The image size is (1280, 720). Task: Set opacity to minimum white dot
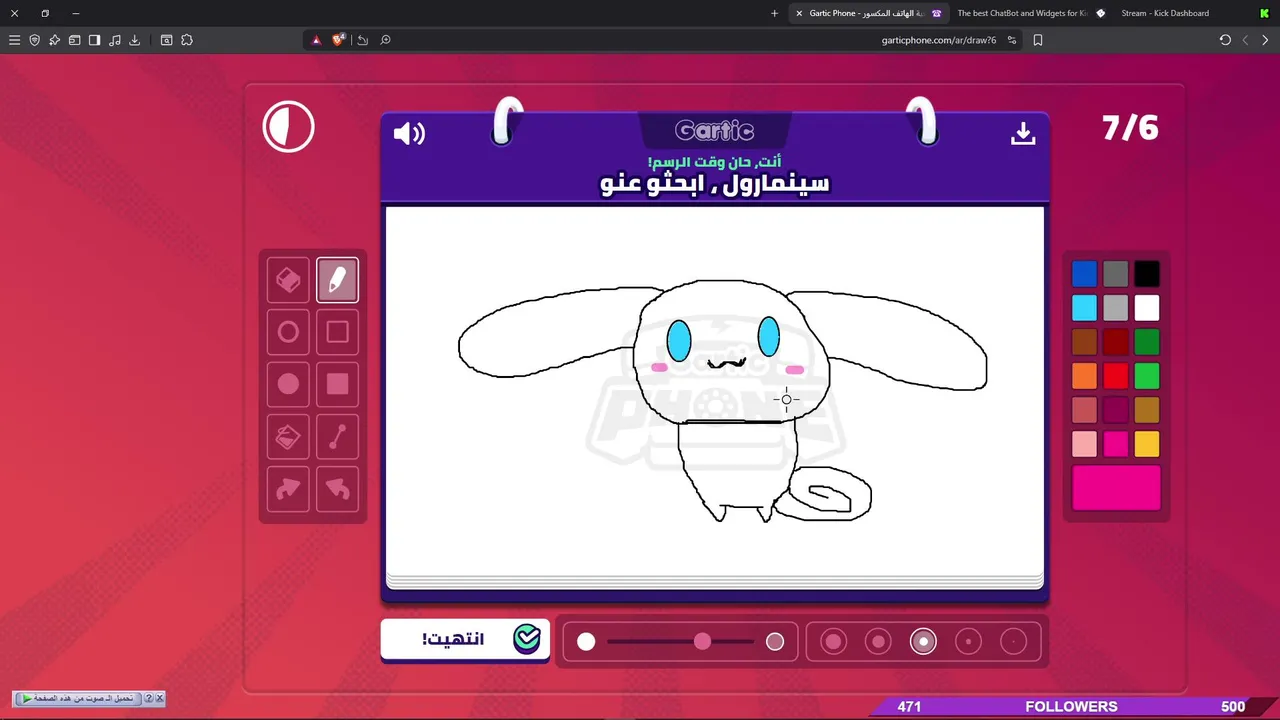[586, 642]
